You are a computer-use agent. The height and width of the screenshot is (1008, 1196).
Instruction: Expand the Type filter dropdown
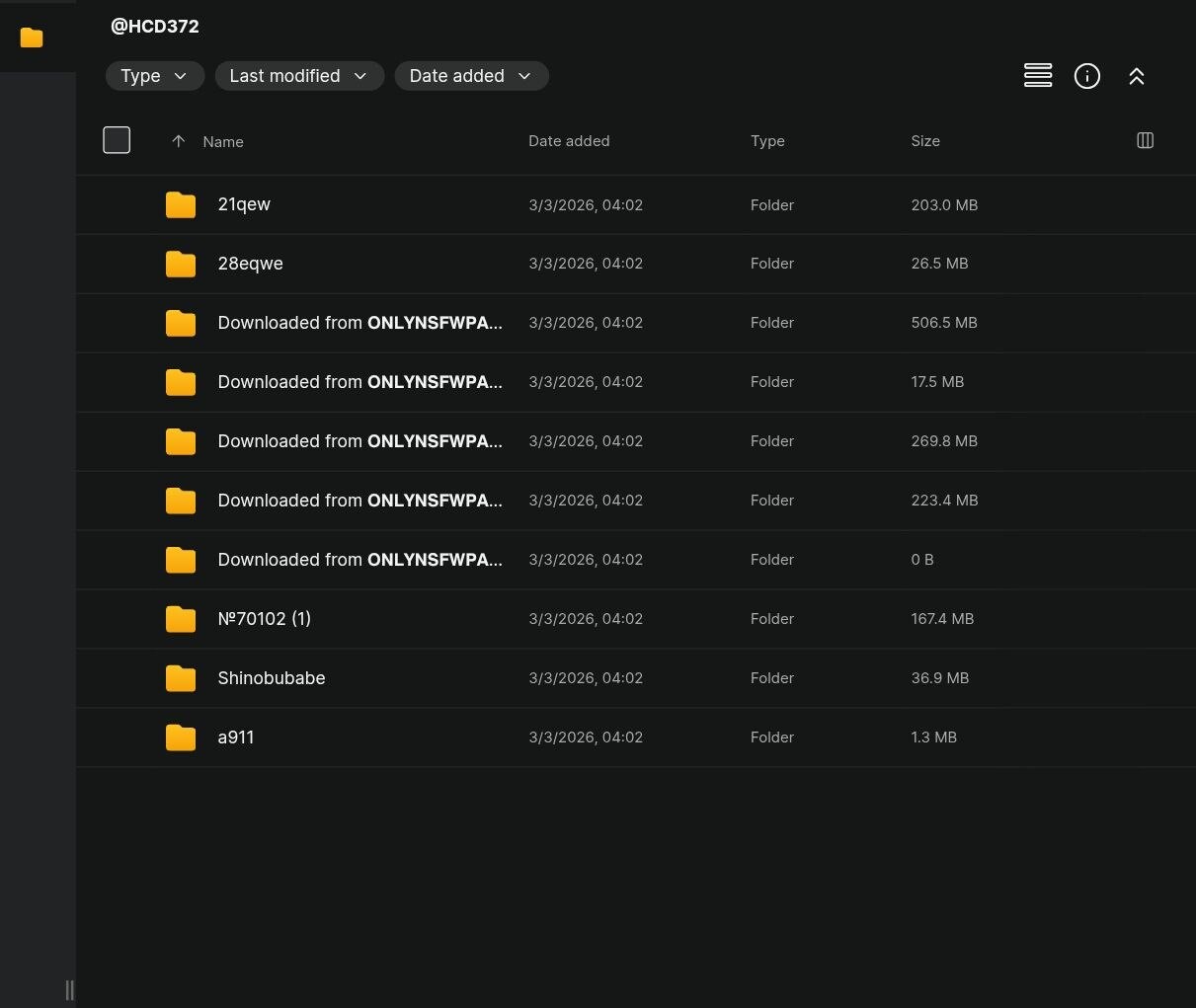154,76
